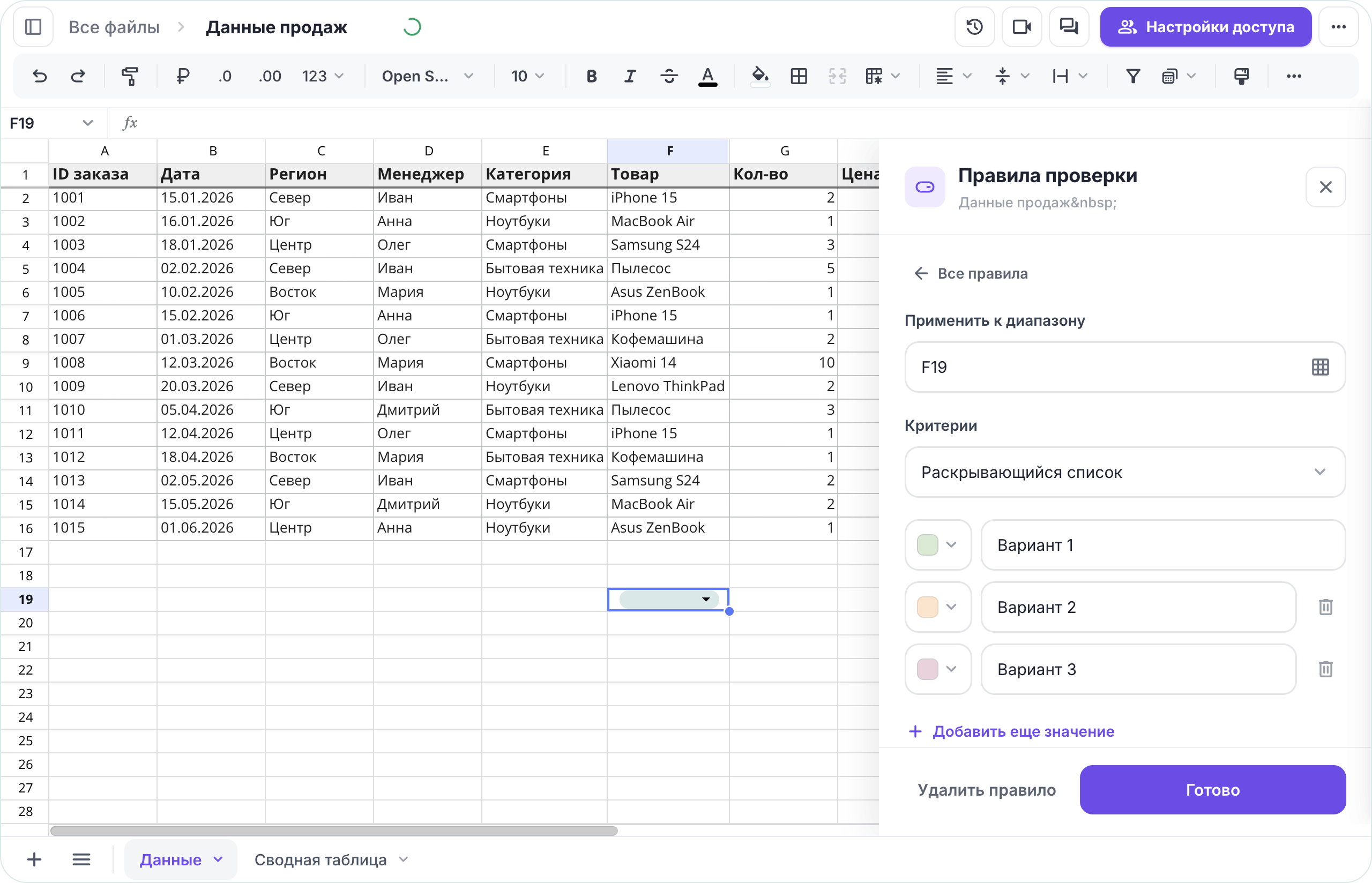This screenshot has height=883, width=1372.
Task: Edit the Вариант 1 value field
Action: click(1164, 545)
